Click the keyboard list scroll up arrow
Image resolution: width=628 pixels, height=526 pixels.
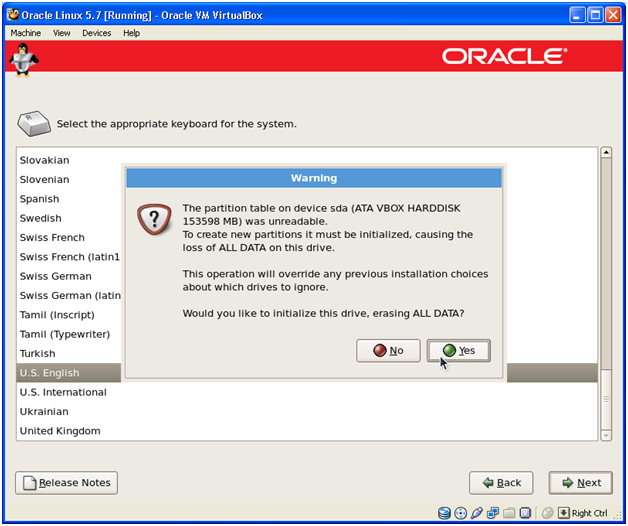tap(606, 152)
